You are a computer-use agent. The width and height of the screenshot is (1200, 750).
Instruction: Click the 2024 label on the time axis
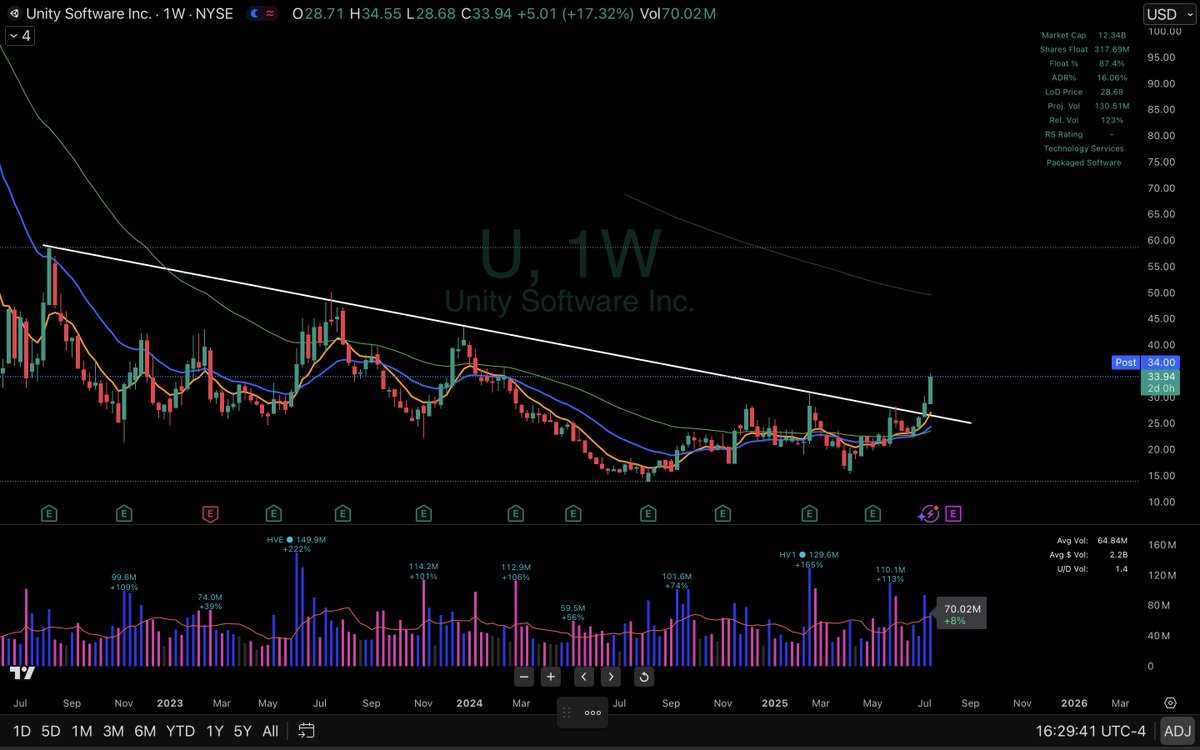470,703
